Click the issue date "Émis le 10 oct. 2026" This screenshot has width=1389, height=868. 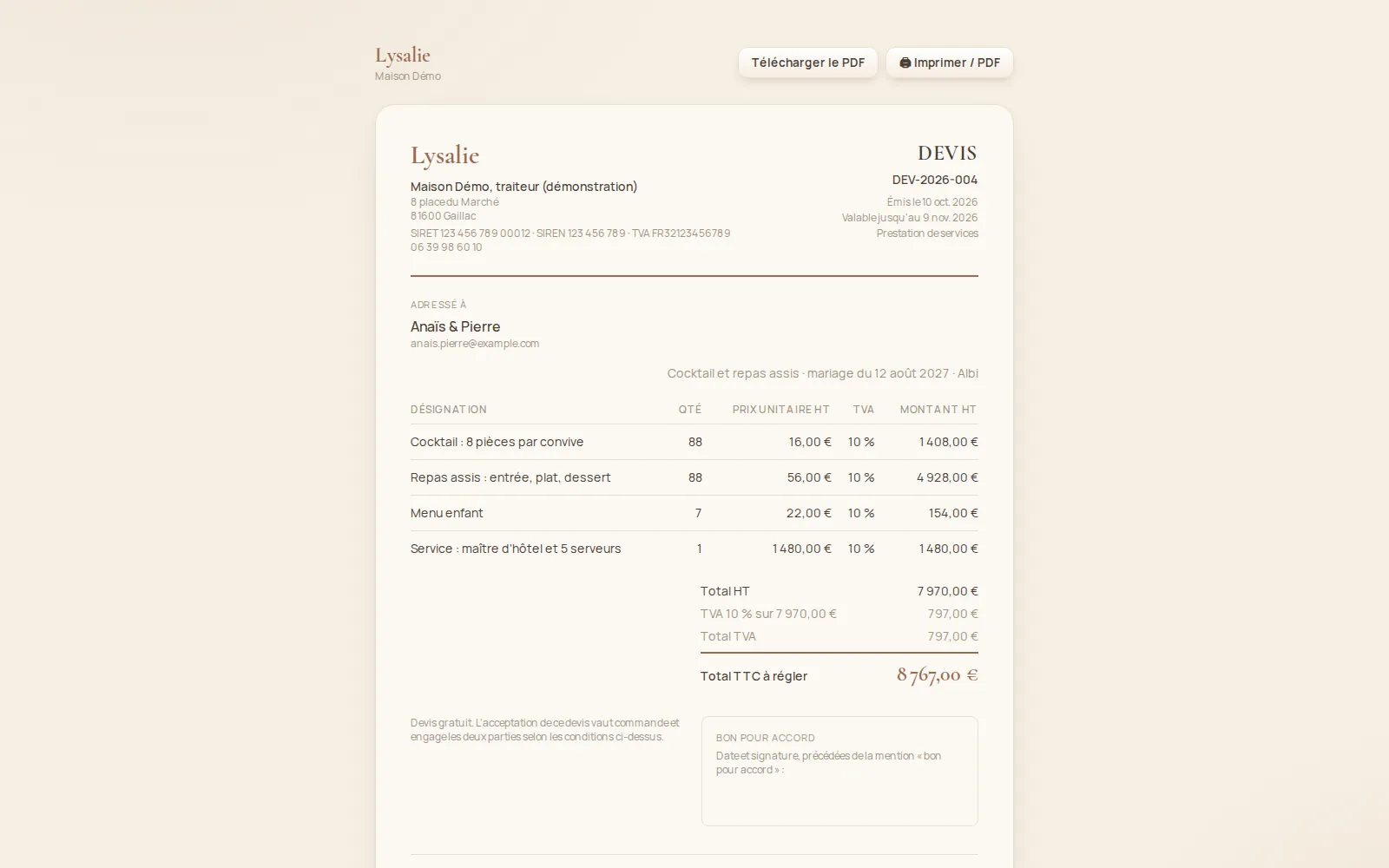pyautogui.click(x=932, y=202)
